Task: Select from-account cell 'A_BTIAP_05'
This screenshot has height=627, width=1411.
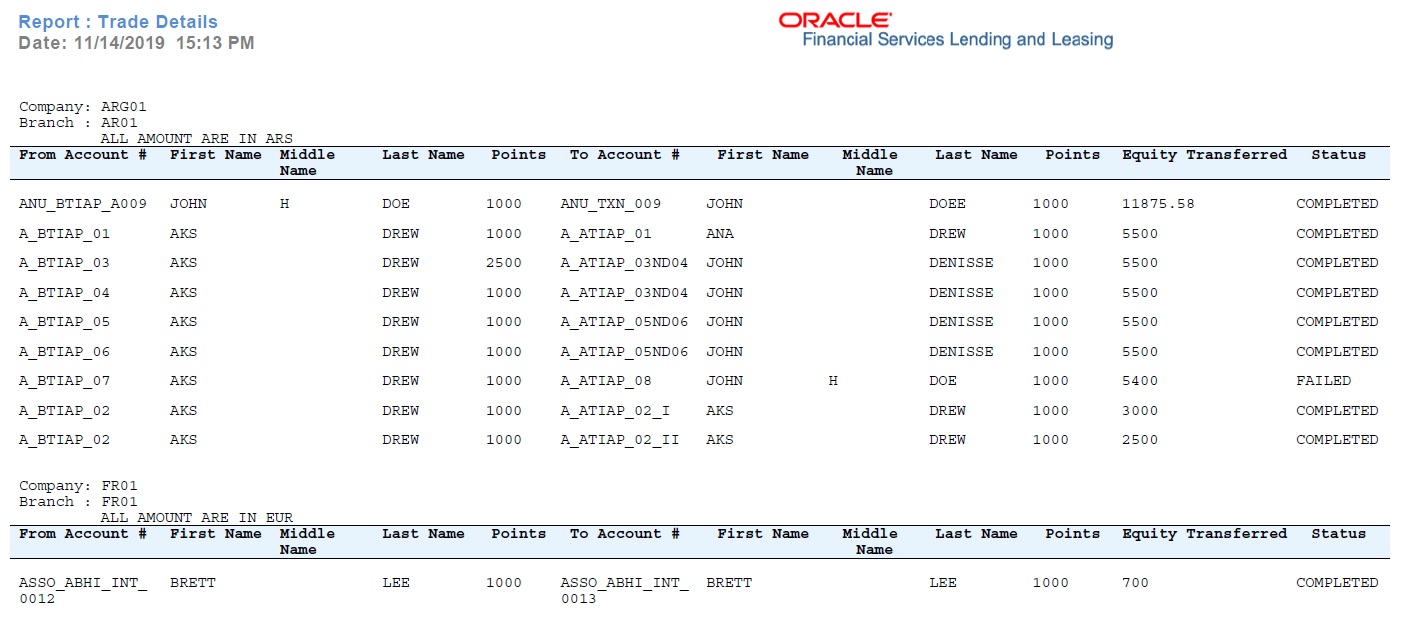Action: pyautogui.click(x=65, y=322)
